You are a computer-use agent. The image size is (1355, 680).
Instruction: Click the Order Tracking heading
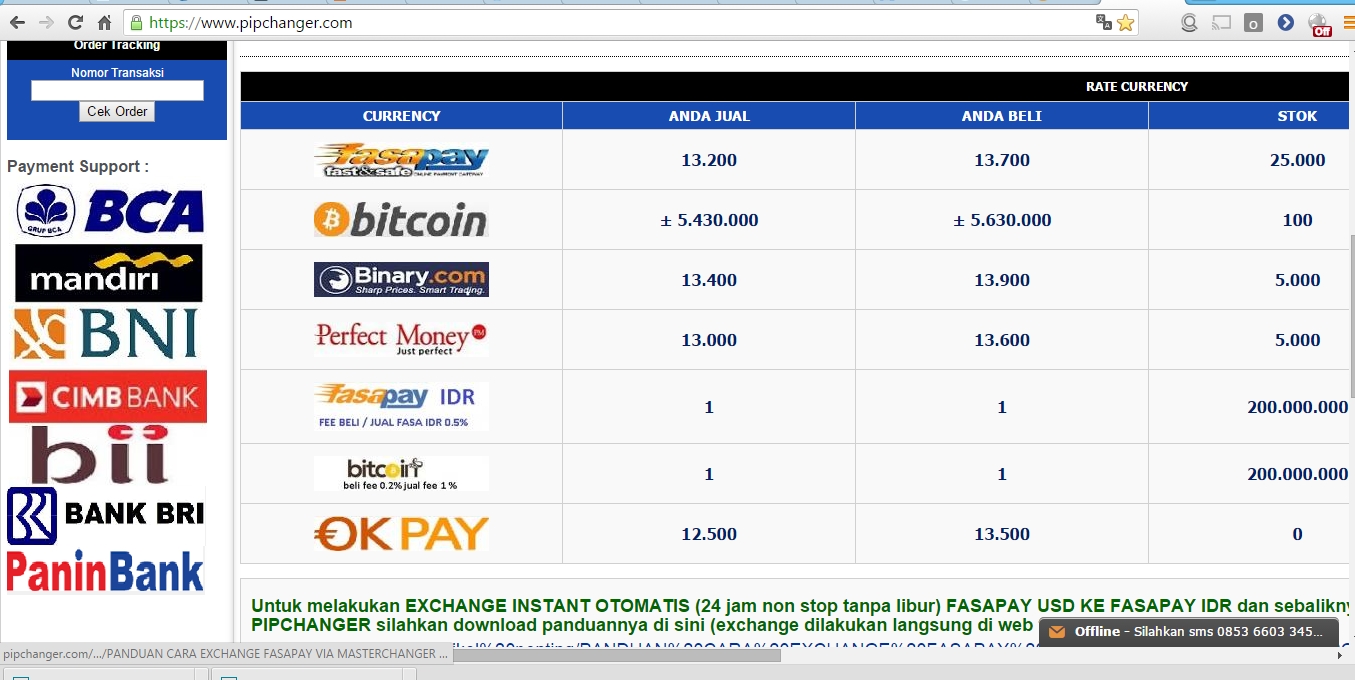(x=117, y=45)
